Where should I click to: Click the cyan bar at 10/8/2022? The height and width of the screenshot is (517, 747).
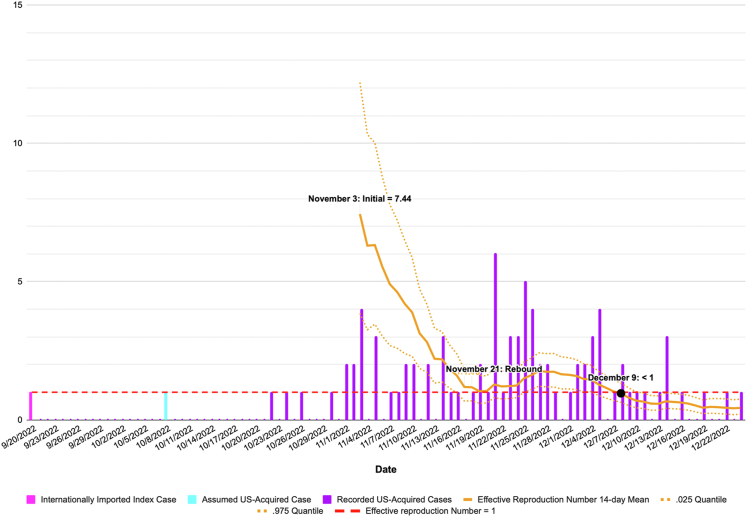coord(166,406)
